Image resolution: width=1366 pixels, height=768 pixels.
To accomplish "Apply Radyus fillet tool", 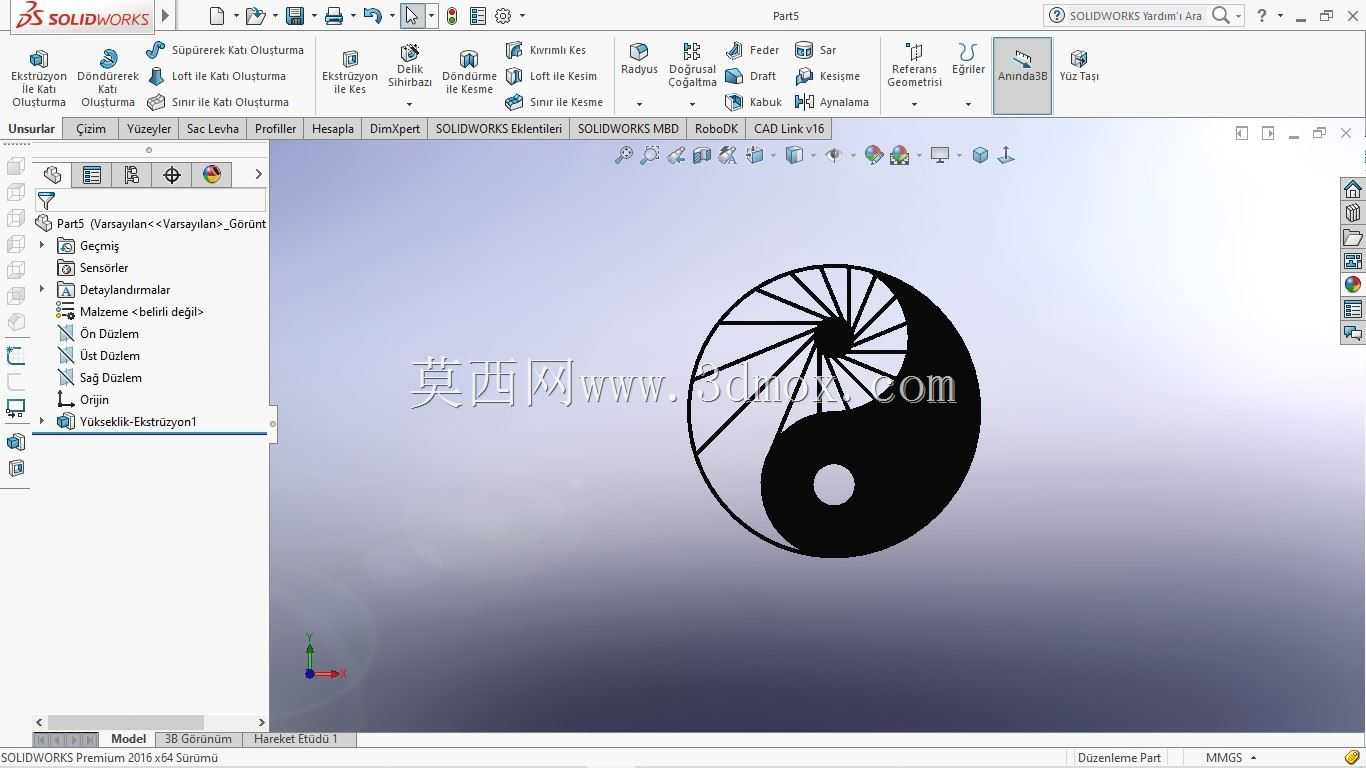I will pos(639,59).
